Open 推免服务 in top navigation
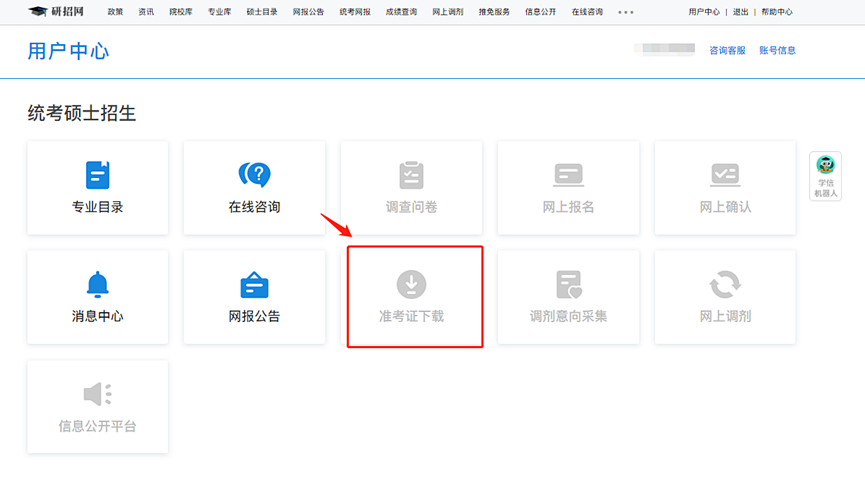Viewport: 865px width, 485px height. coord(494,12)
